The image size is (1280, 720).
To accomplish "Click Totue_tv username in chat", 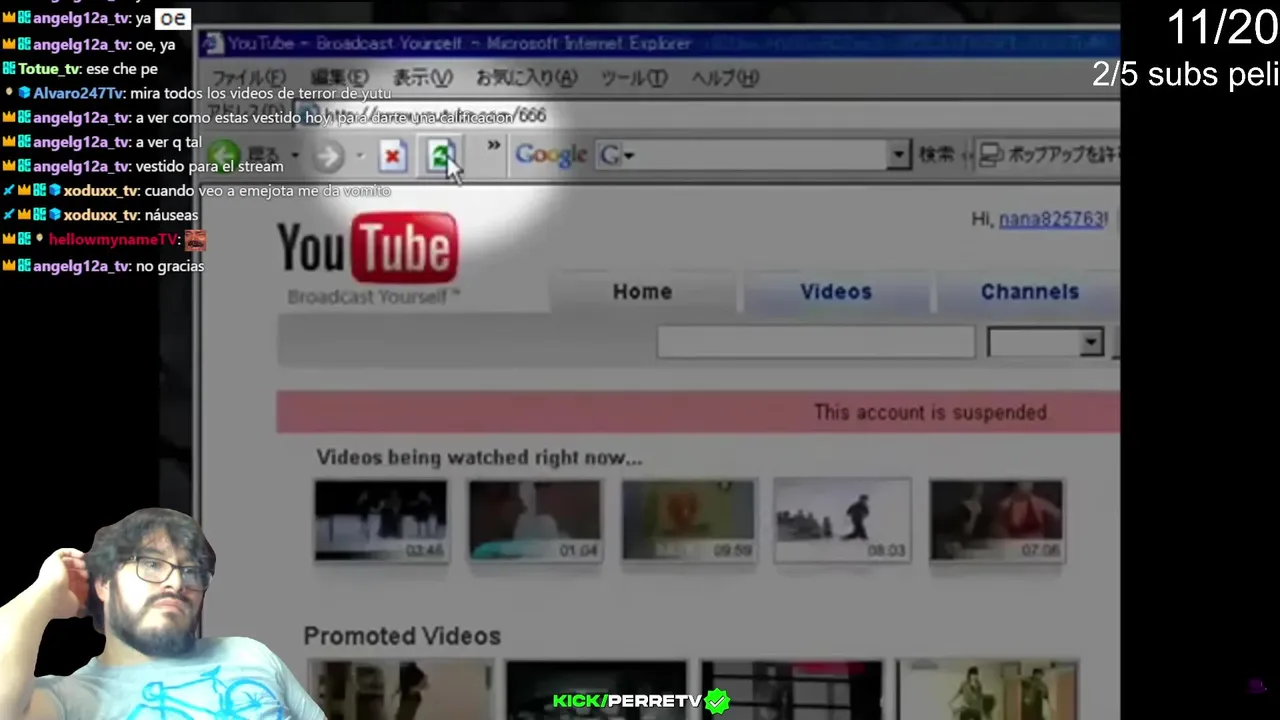I will click(x=50, y=69).
